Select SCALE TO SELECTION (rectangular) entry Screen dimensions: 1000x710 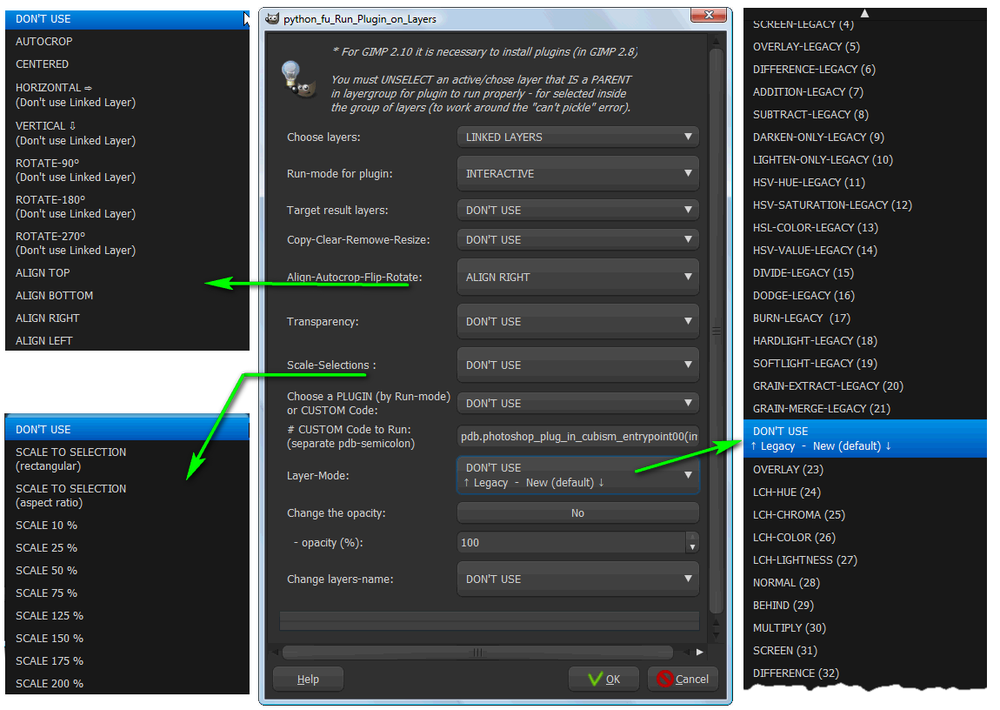tap(127, 459)
